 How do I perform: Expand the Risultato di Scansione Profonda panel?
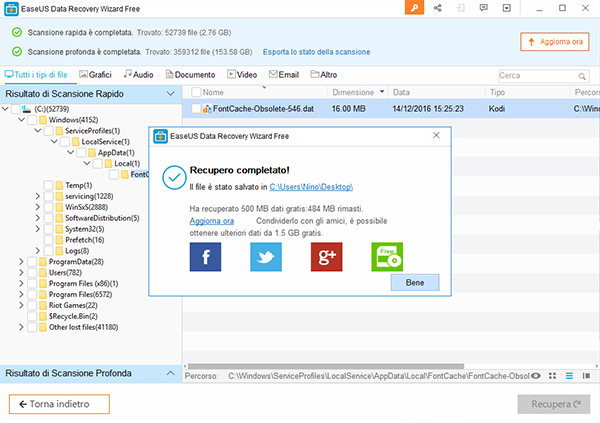(x=171, y=373)
